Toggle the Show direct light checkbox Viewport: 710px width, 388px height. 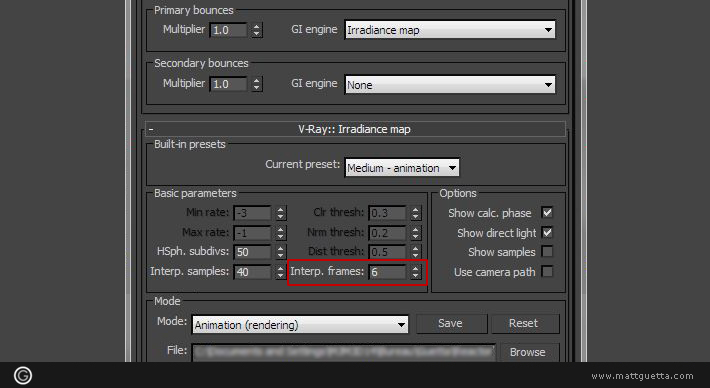coord(547,232)
